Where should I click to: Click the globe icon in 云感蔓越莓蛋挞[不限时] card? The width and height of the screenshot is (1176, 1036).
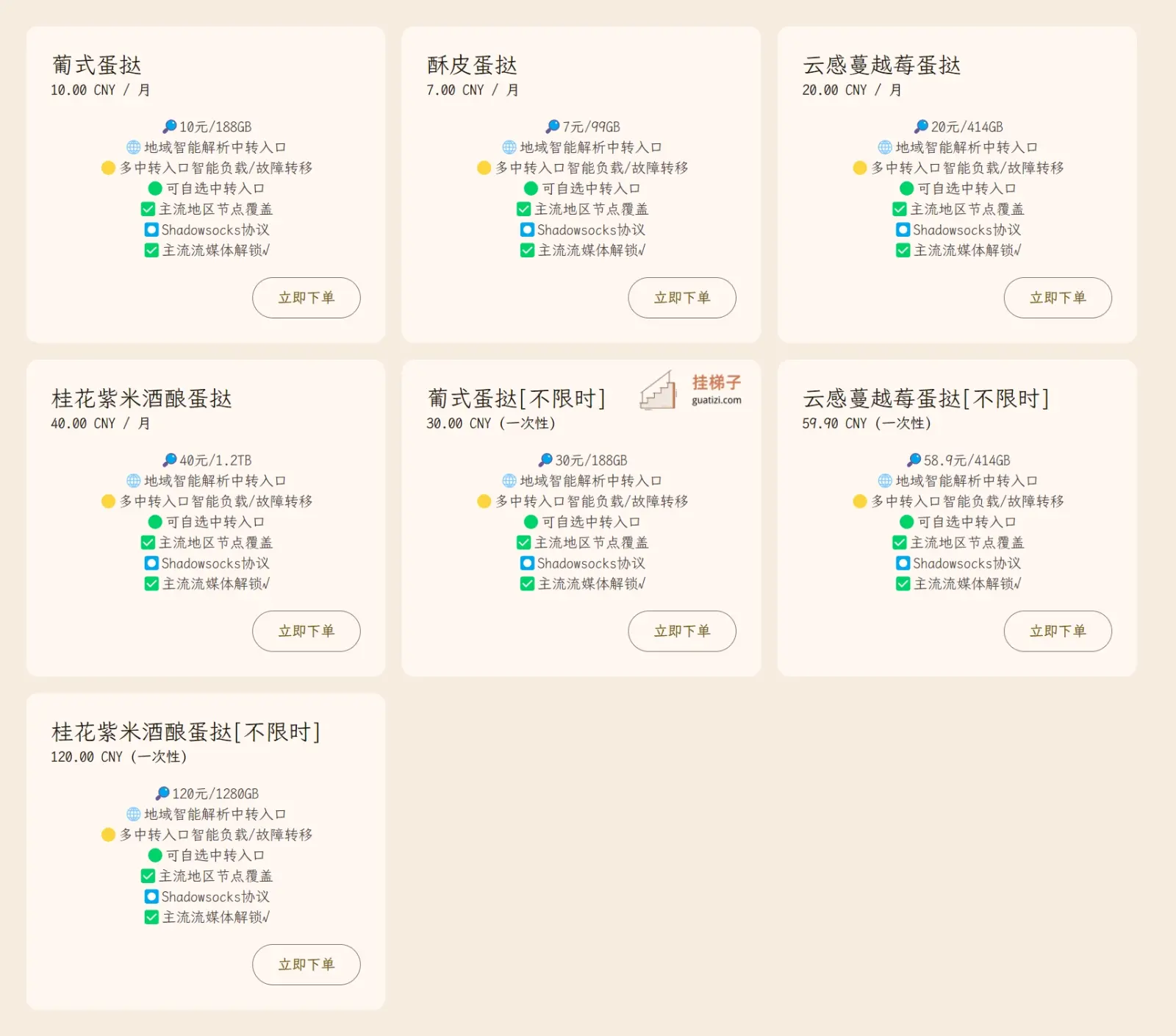pos(885,481)
